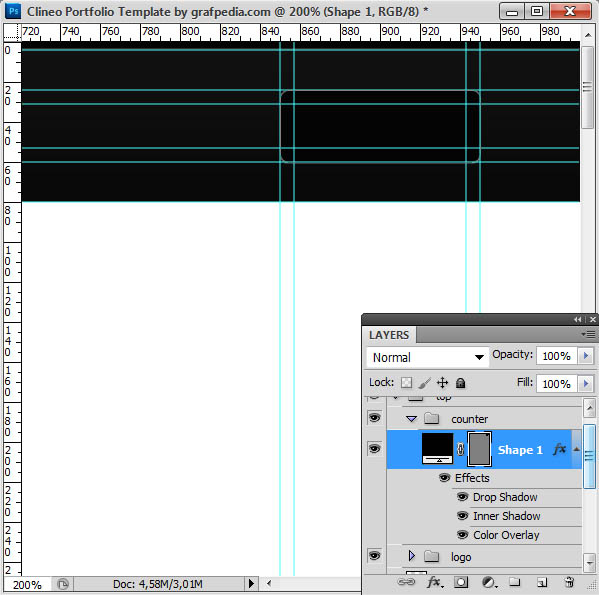Click the counter group folder icon
Screen dimensions: 599x595
tap(431, 418)
